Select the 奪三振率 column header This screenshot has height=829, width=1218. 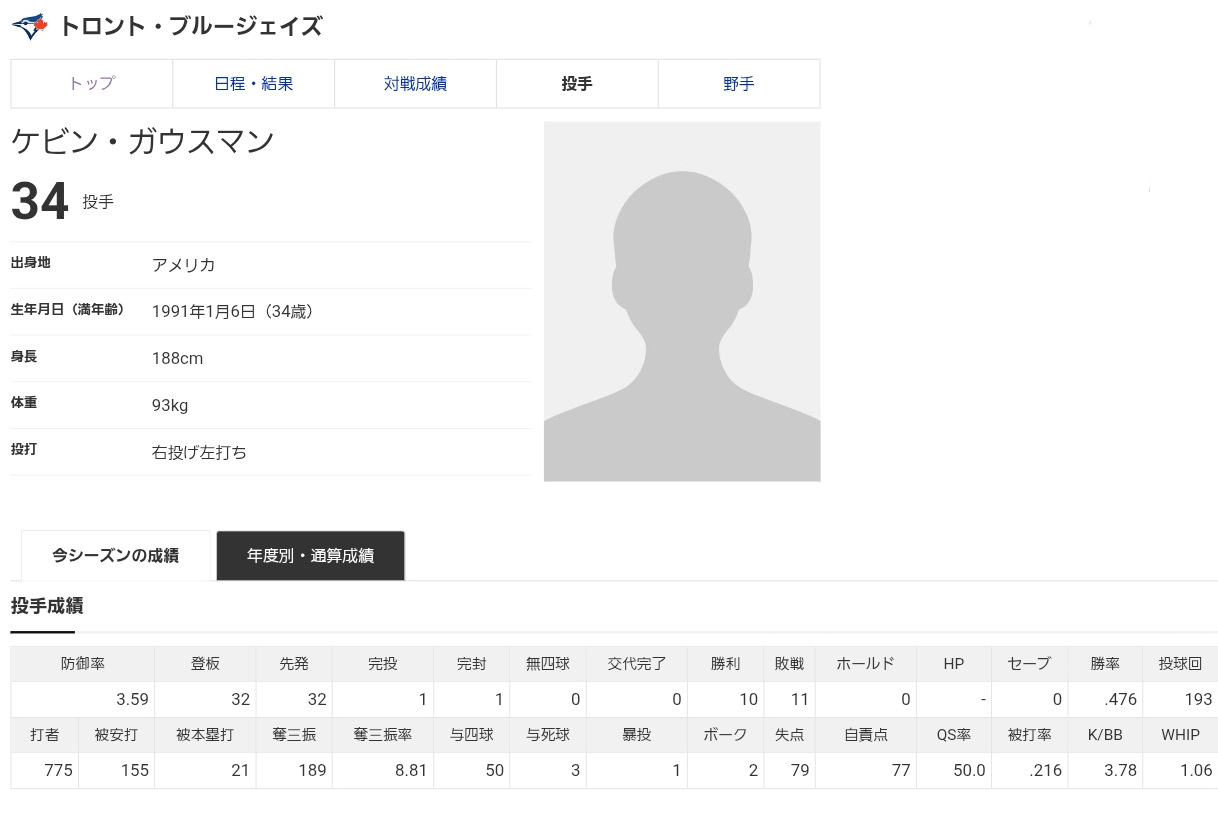click(382, 735)
